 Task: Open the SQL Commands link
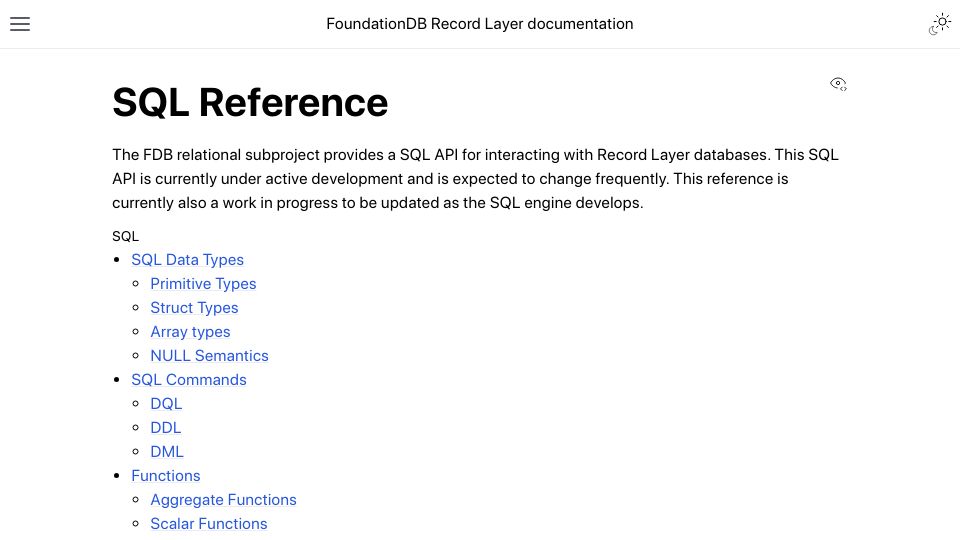(189, 380)
